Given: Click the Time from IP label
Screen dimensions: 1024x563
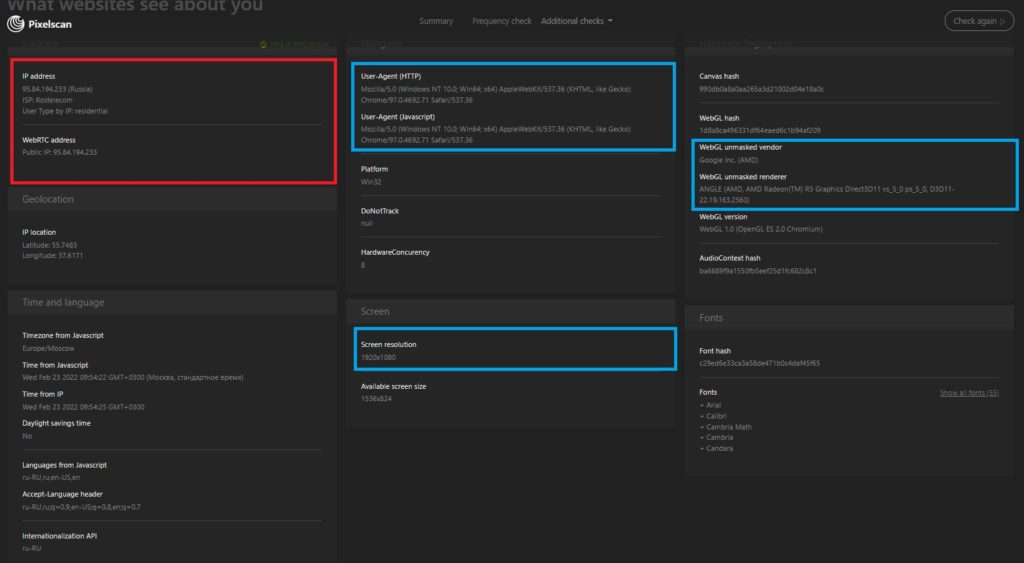Looking at the screenshot, I should (42, 394).
